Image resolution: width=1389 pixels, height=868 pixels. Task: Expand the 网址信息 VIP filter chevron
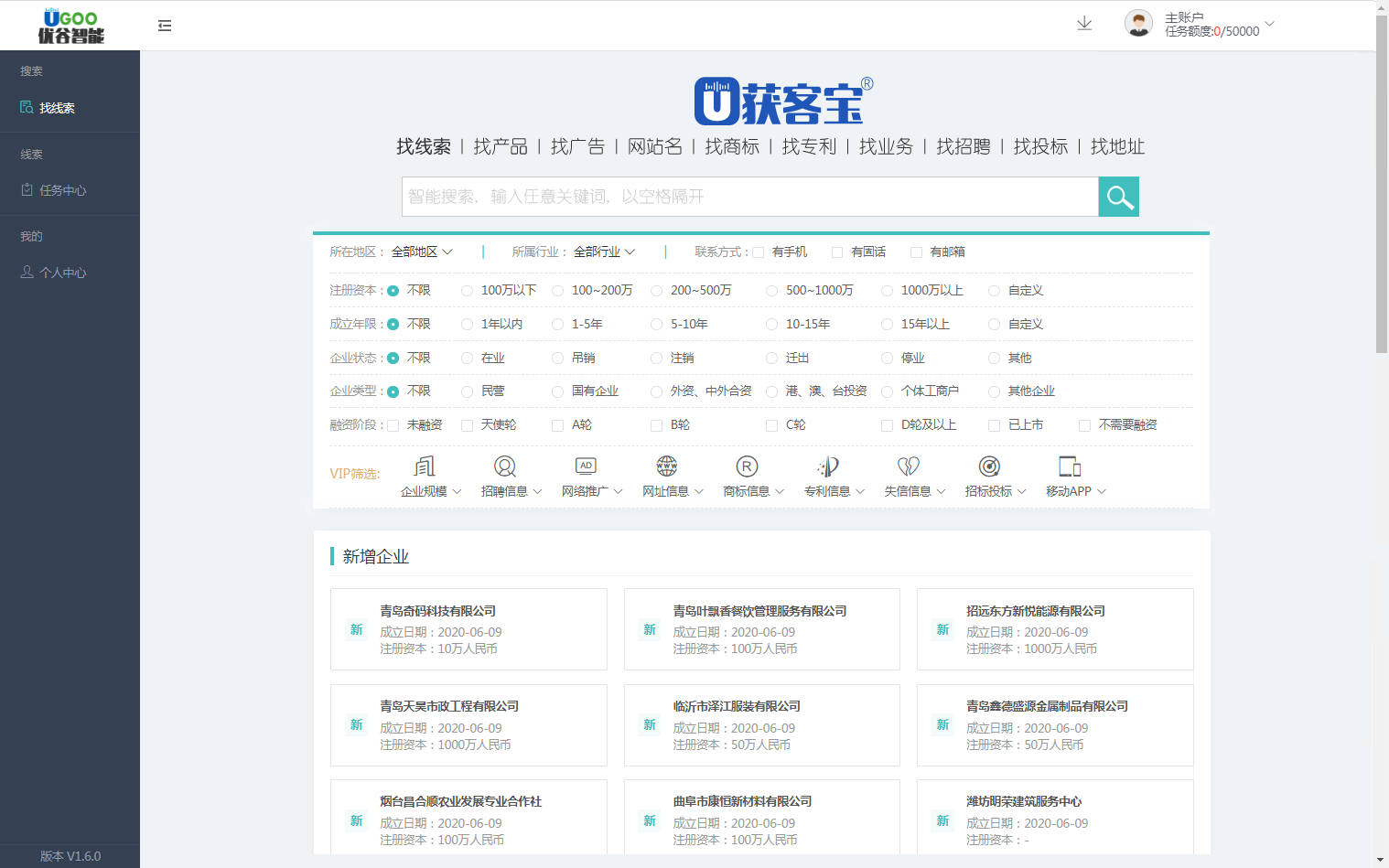[698, 491]
